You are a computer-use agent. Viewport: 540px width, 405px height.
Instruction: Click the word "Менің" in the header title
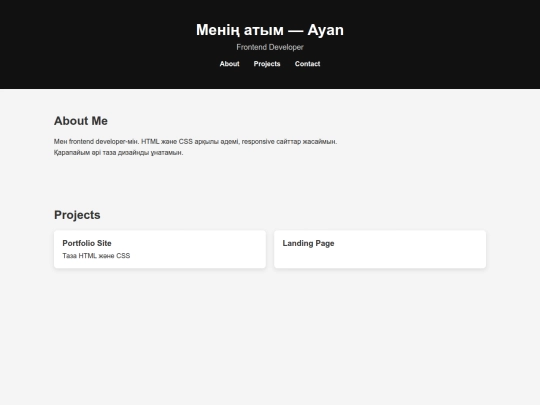tap(218, 30)
